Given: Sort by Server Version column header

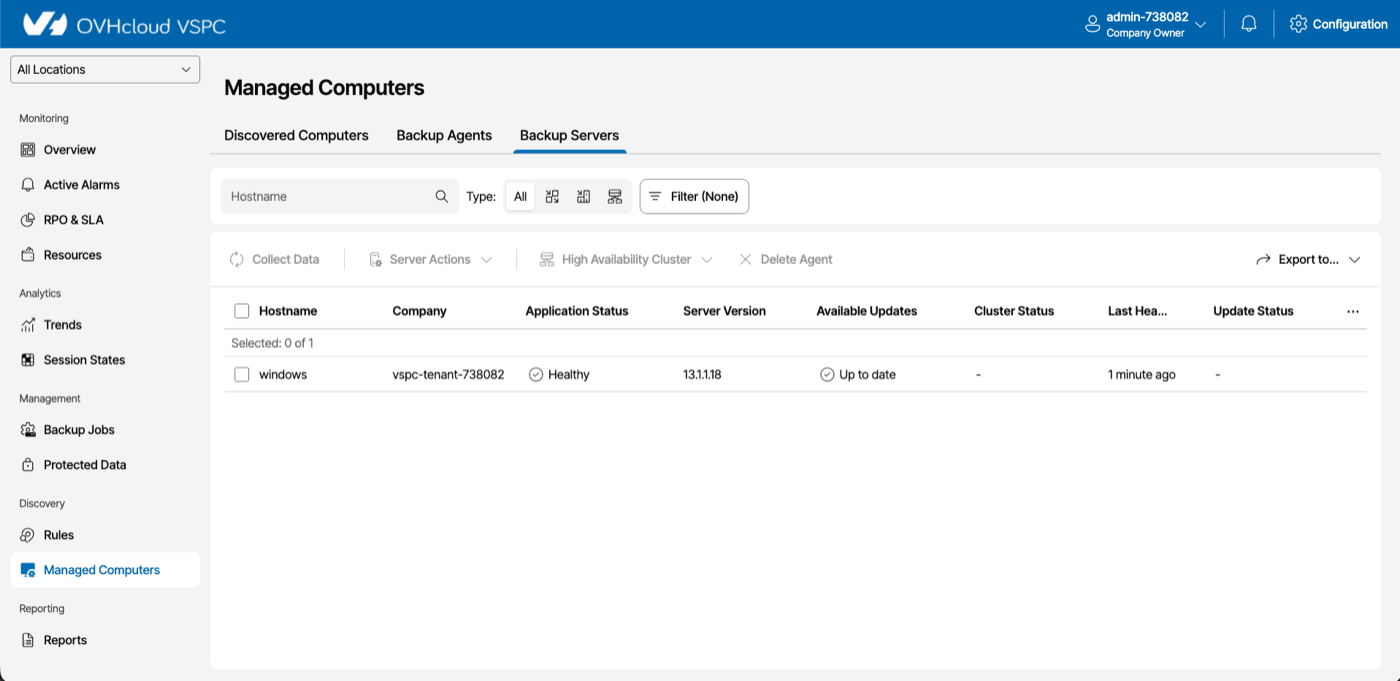Looking at the screenshot, I should [724, 311].
